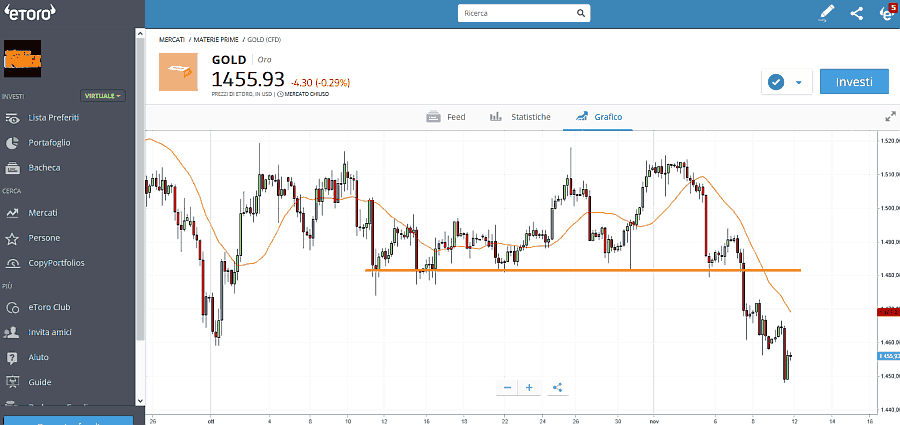Open the dropdown arrow beside the checkmark
Viewport: 900px width, 425px height.
tap(798, 82)
